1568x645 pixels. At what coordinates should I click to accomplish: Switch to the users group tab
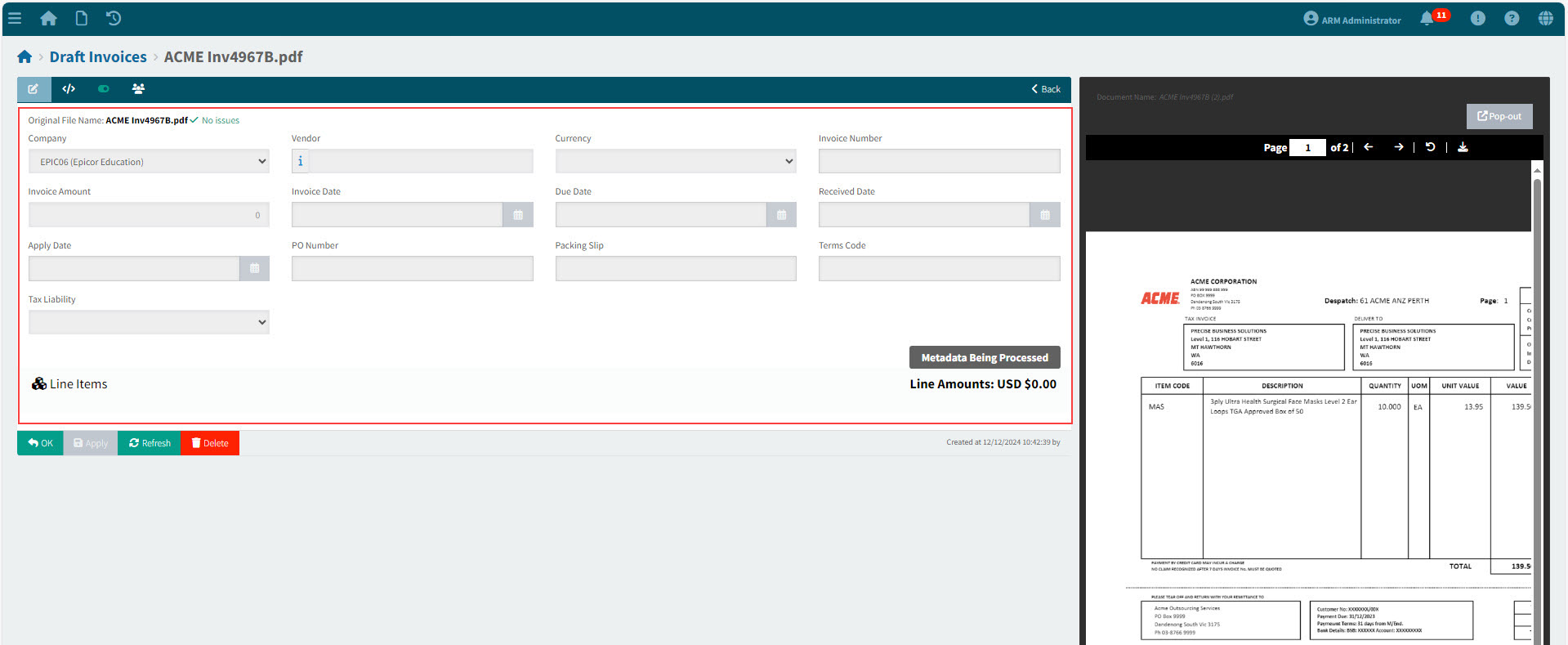[x=138, y=89]
